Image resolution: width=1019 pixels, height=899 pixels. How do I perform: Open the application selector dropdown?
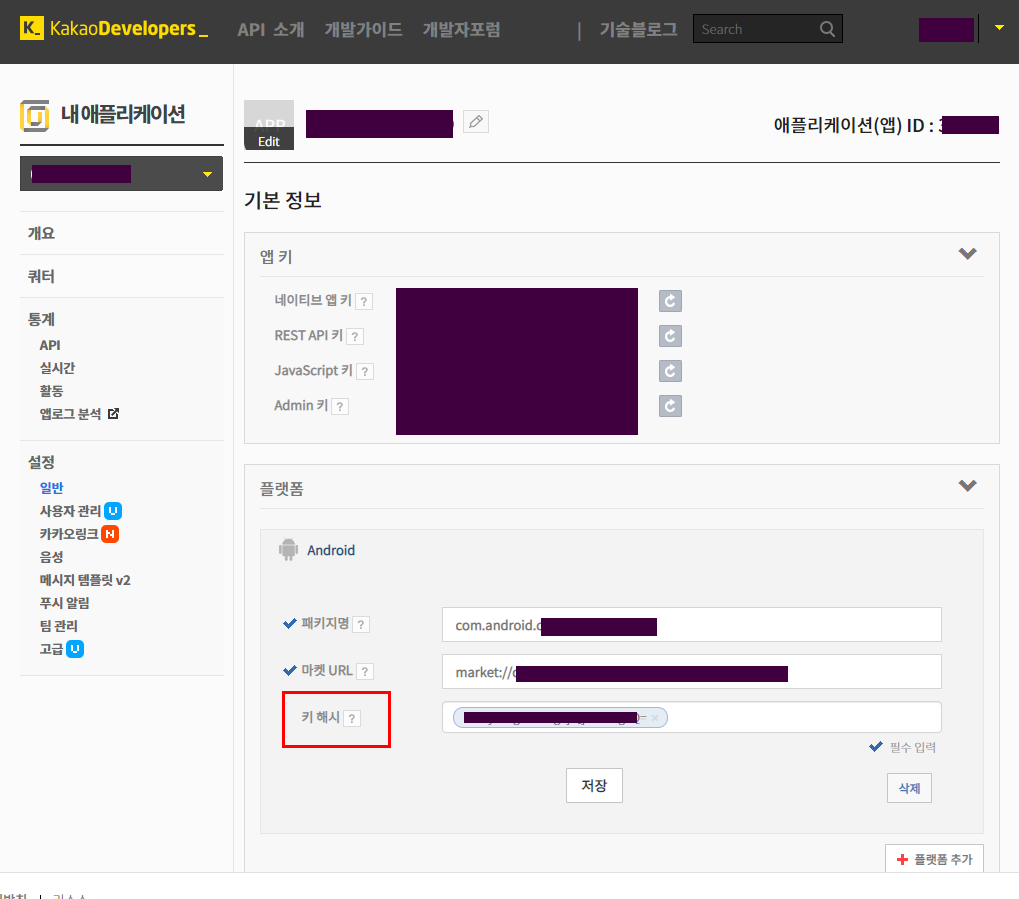122,174
